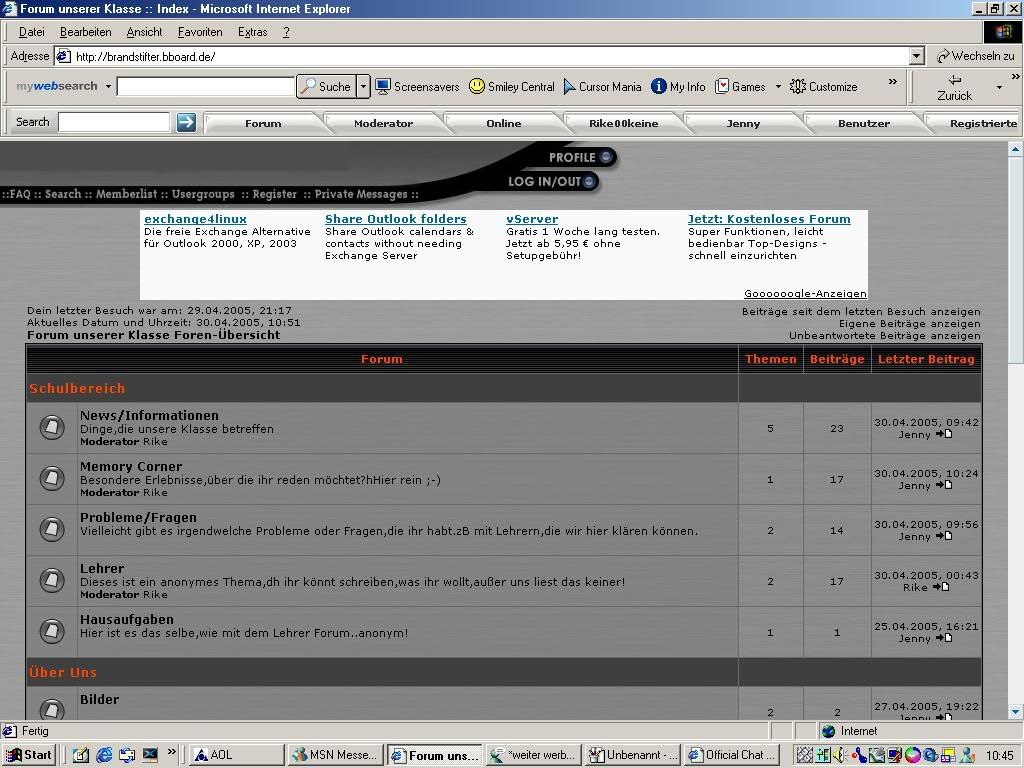The width and height of the screenshot is (1024, 768).
Task: Open Games toolbar icon
Action: click(x=722, y=86)
